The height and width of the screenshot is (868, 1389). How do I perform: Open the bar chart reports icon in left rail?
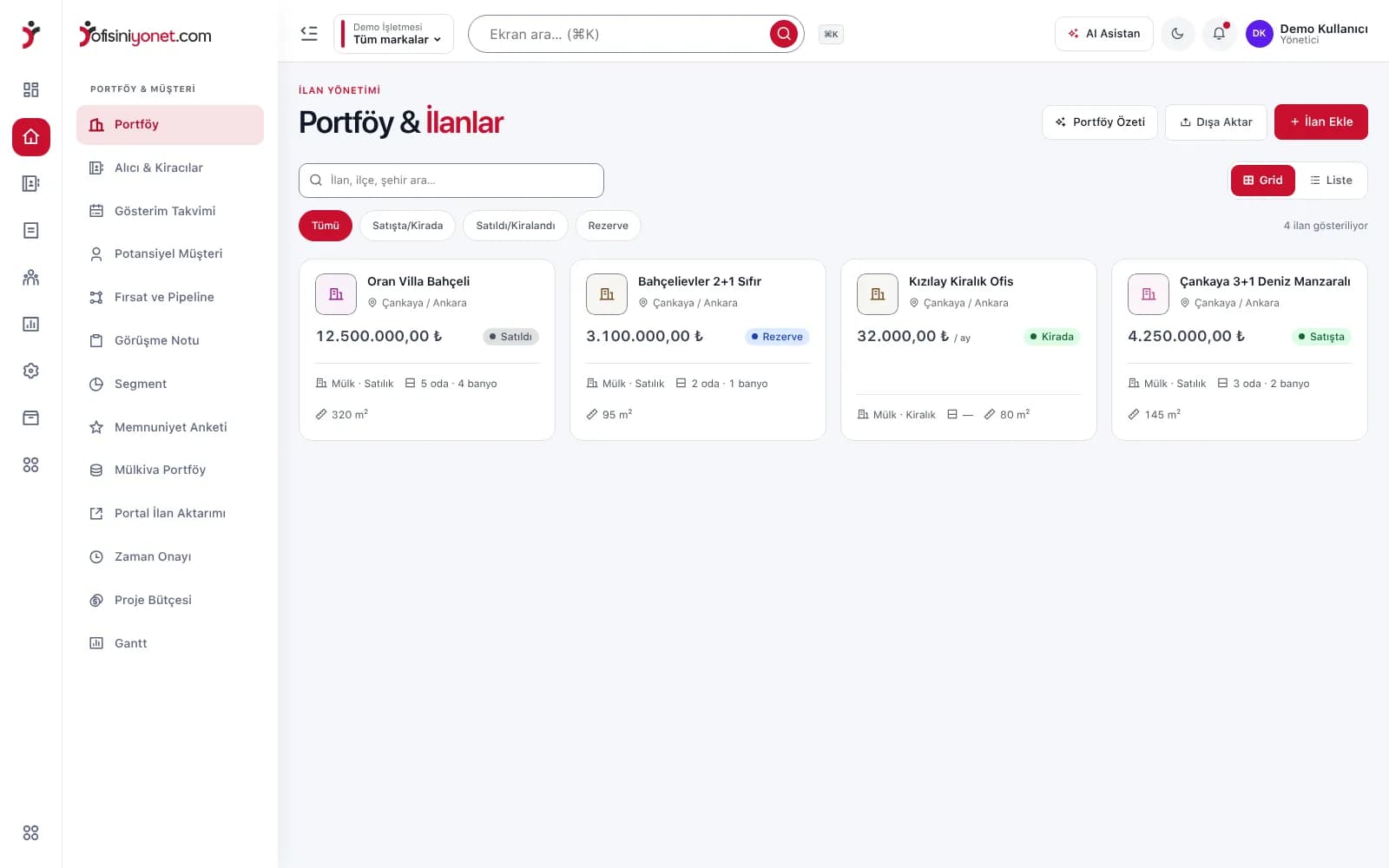30,324
